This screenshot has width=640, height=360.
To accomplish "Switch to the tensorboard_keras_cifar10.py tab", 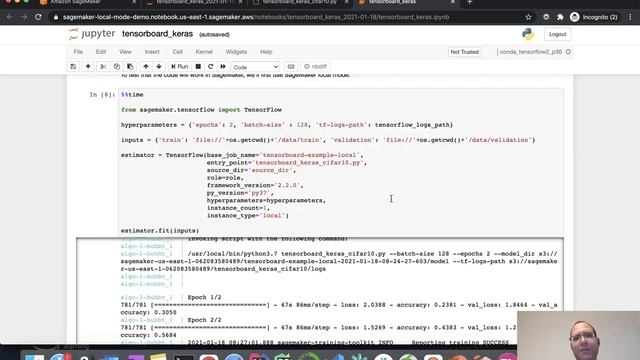I will point(300,2).
